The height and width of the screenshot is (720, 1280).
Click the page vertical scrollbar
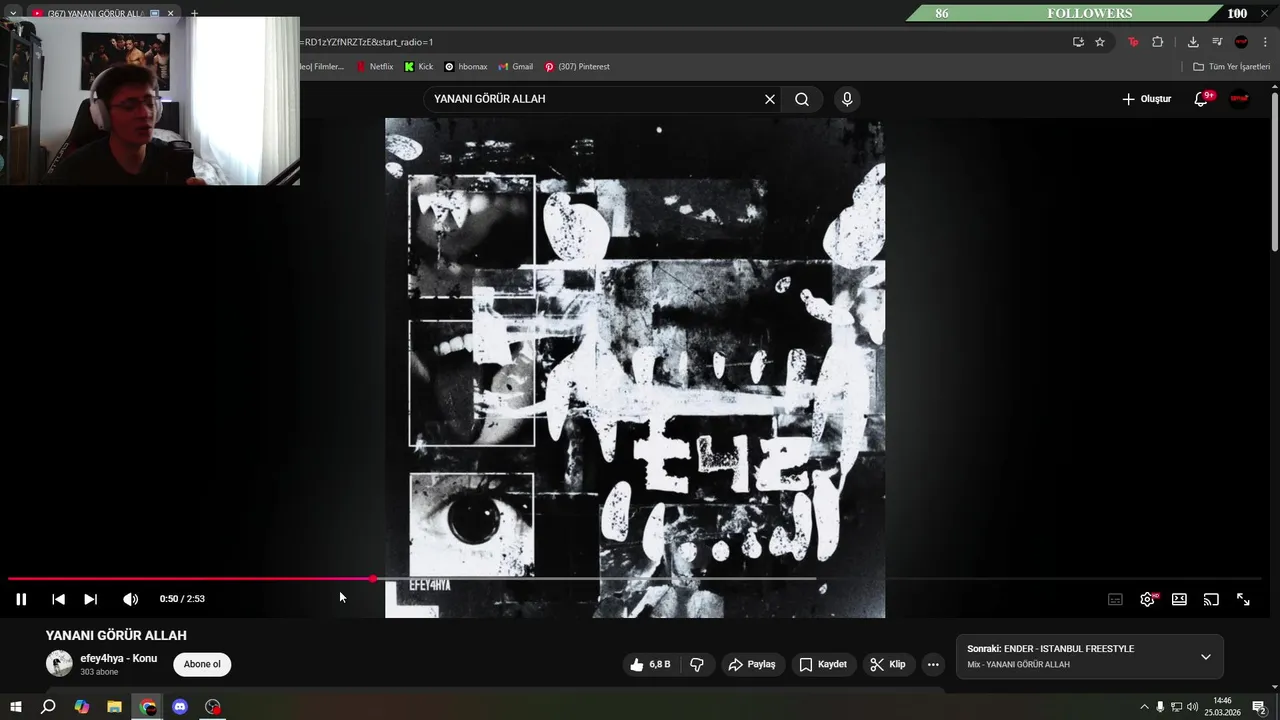tap(1274, 170)
